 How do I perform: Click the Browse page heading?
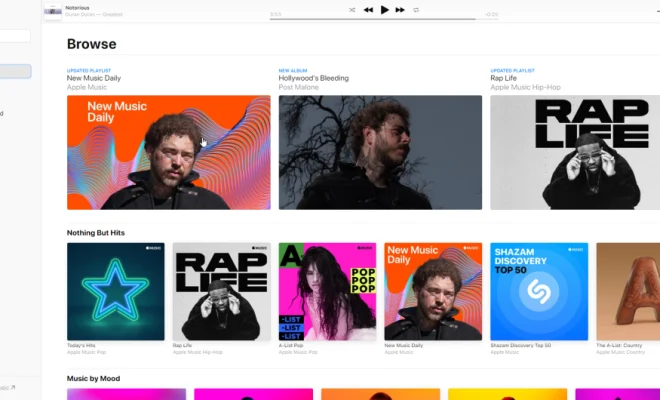coord(92,44)
